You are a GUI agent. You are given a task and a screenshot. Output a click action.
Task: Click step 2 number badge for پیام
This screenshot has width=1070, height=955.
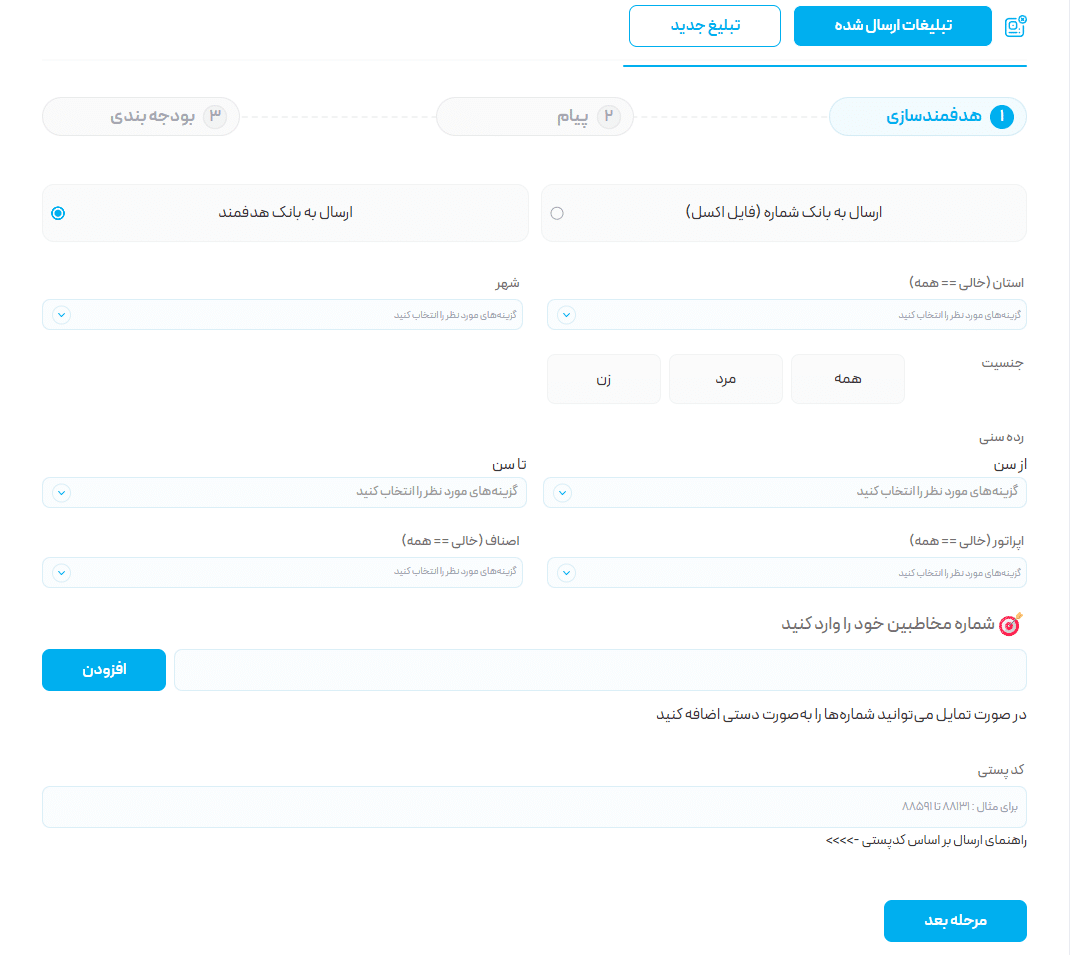coord(608,117)
